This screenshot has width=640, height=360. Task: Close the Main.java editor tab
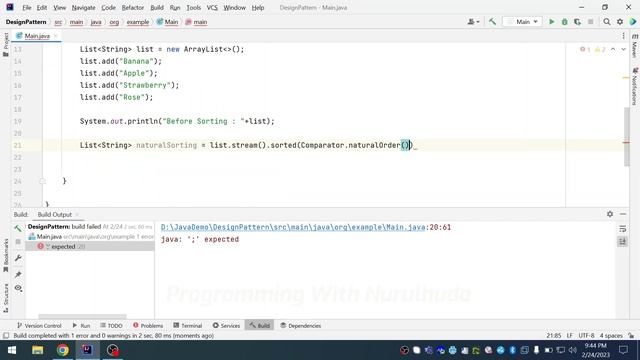[56, 36]
